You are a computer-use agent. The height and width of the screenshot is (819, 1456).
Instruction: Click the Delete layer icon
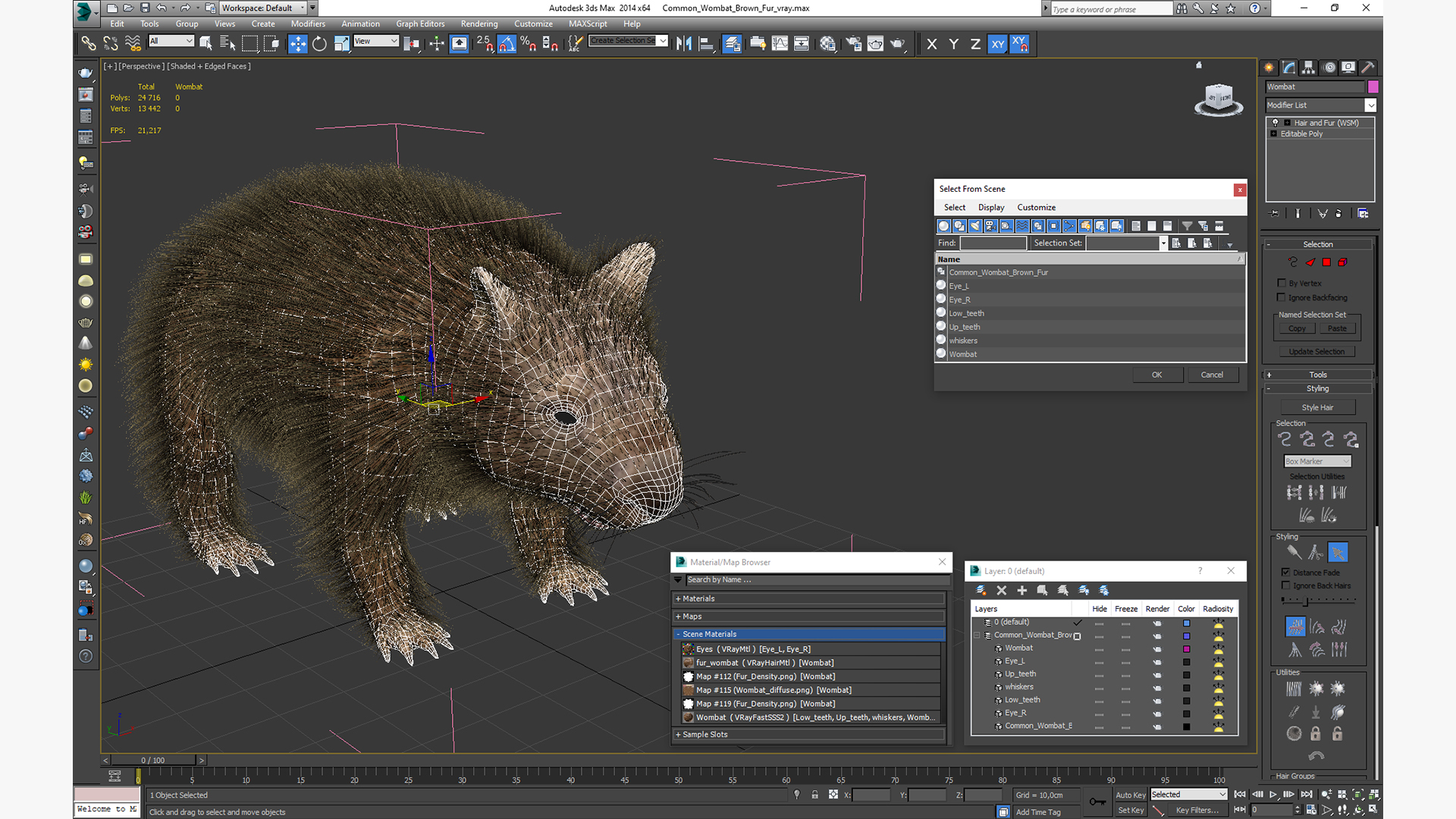click(x=1001, y=590)
